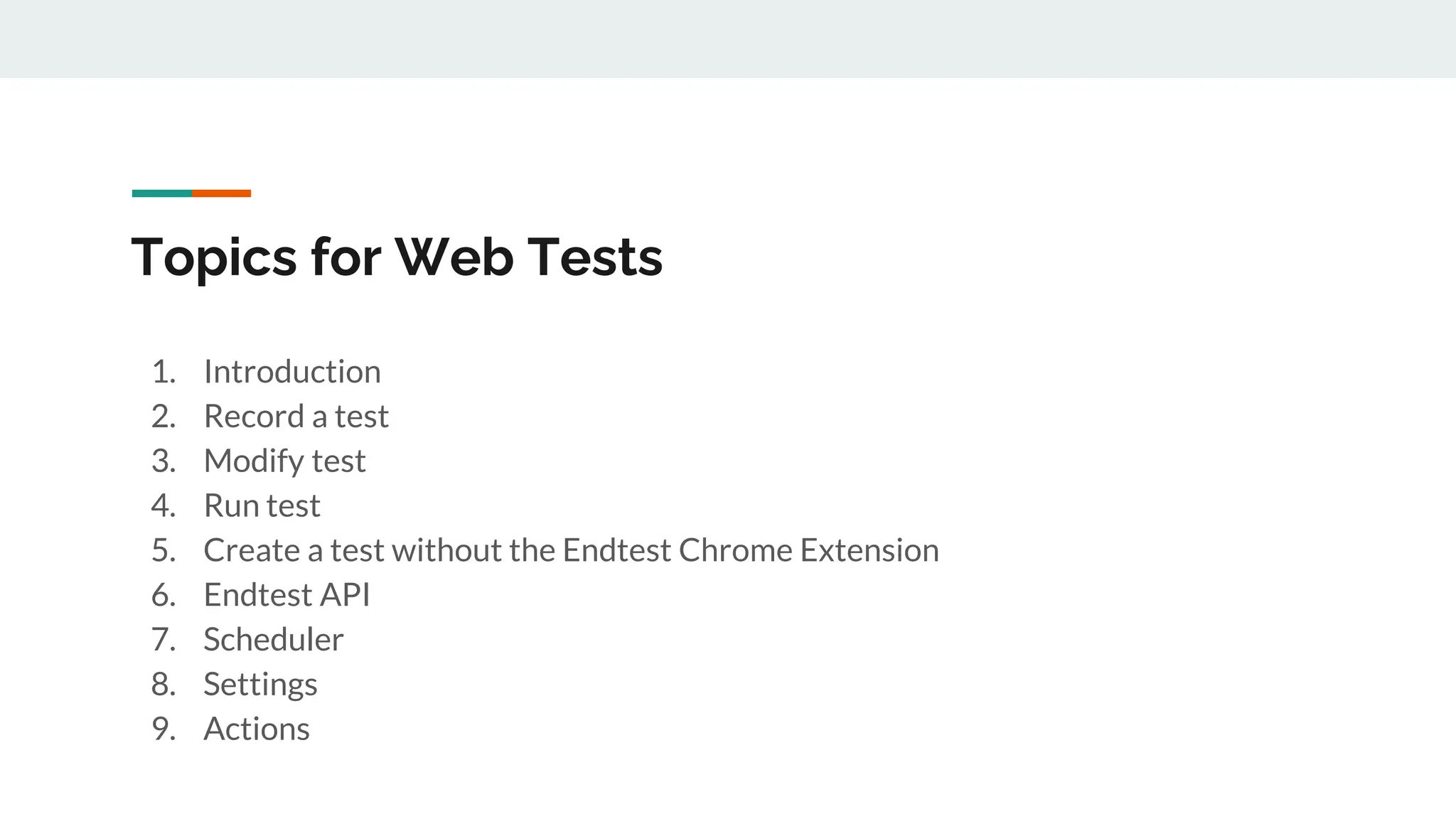Click the list number "1." before Introduction
The height and width of the screenshot is (819, 1456).
(x=164, y=372)
